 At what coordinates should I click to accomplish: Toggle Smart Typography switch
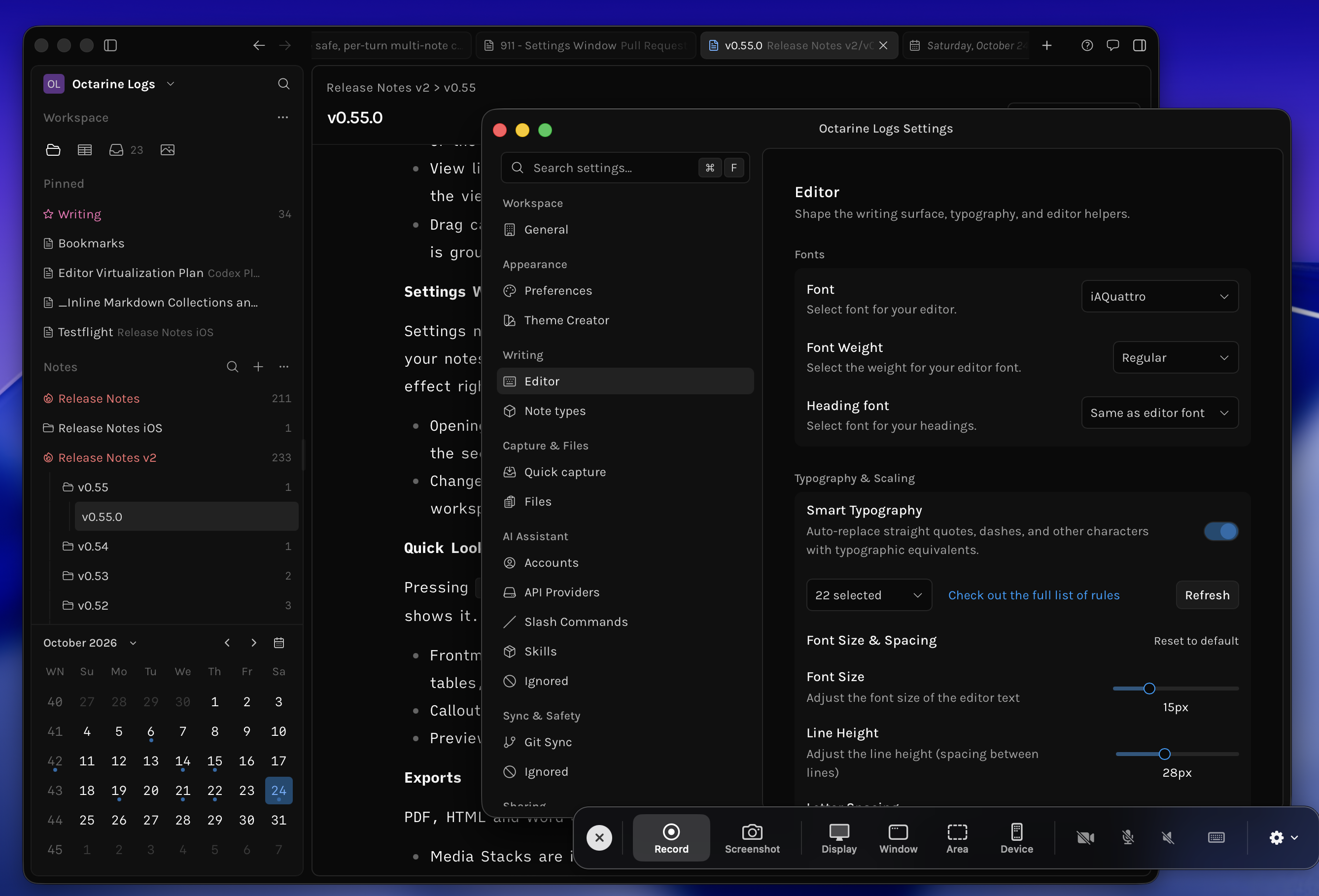pos(1221,531)
